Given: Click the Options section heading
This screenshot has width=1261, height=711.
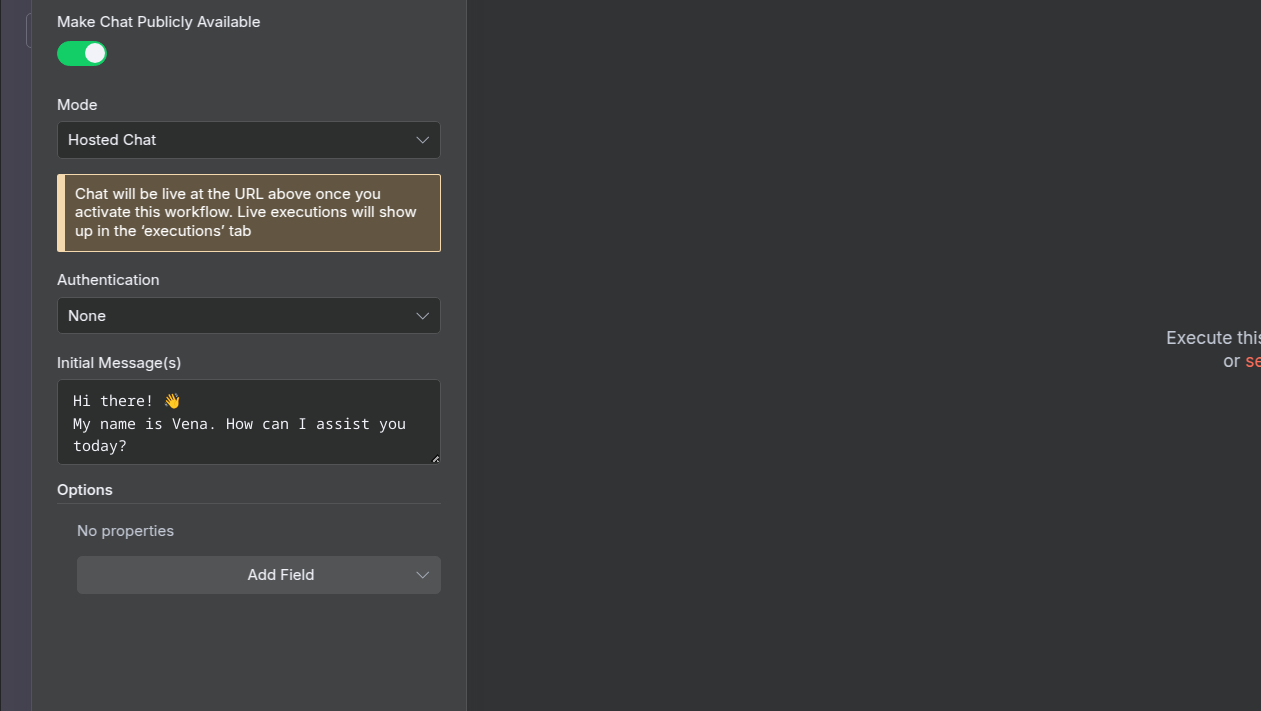Looking at the screenshot, I should tap(85, 490).
